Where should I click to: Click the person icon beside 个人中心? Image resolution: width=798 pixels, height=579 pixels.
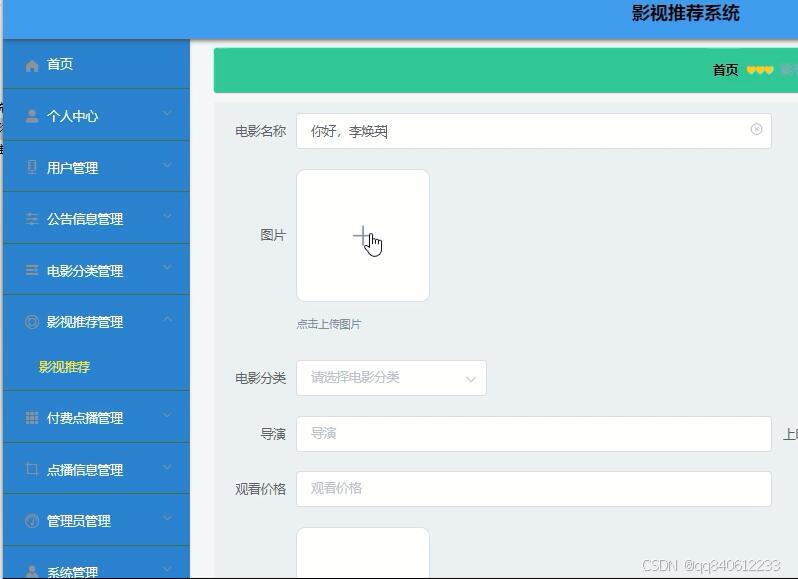32,116
